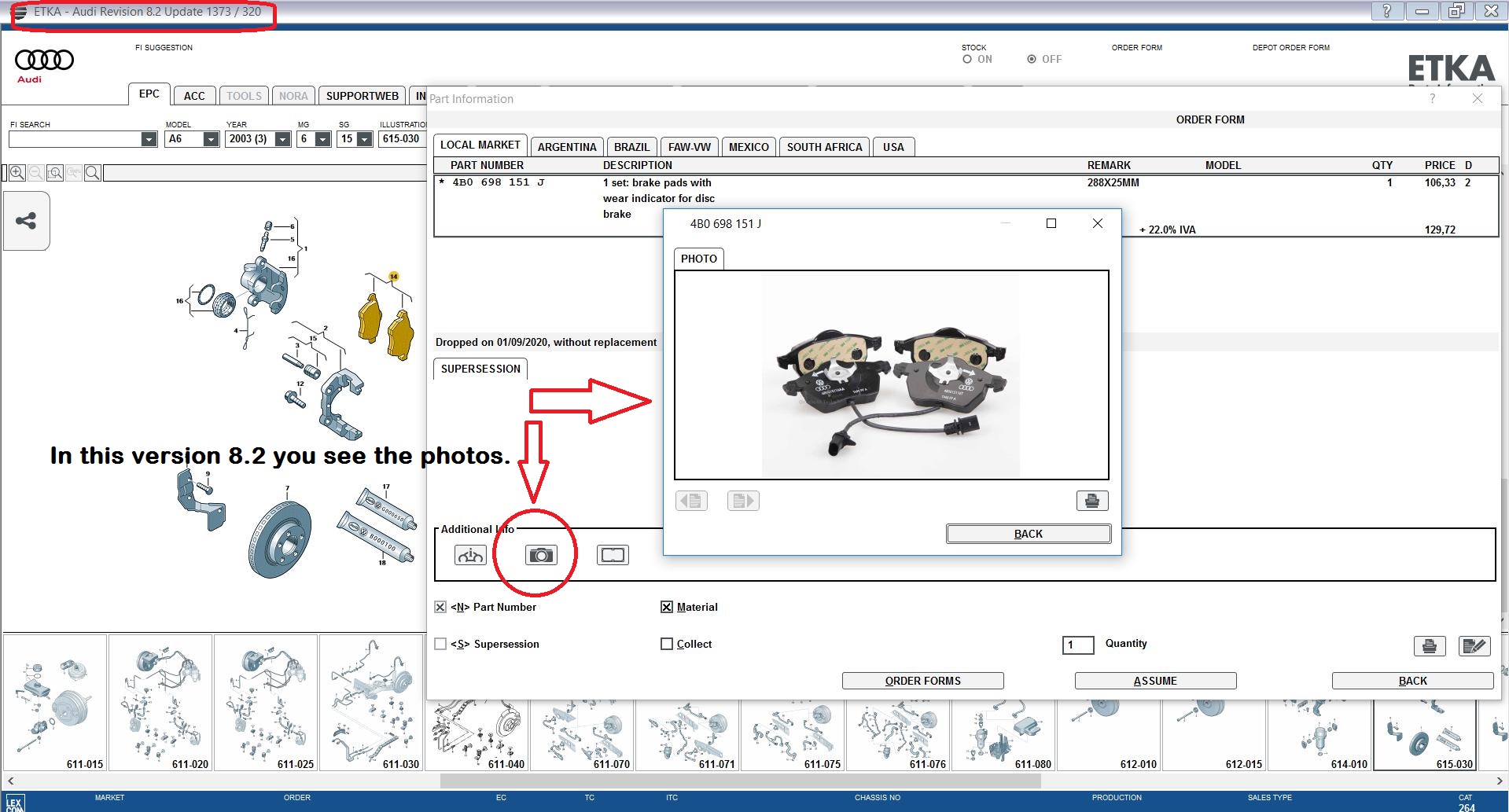Click the Quantity input field

1078,645
